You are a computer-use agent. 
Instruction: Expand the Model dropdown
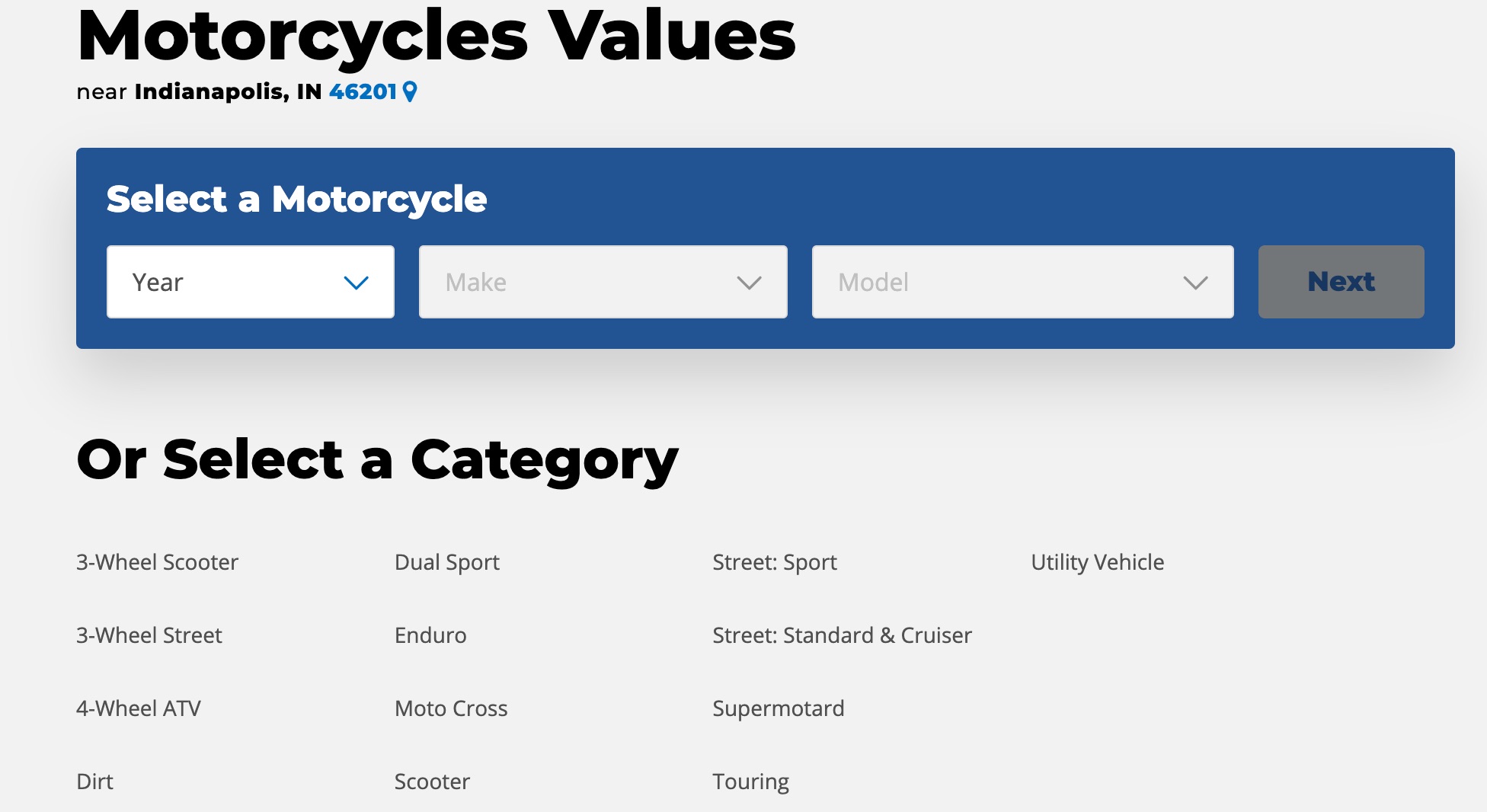tap(1022, 282)
